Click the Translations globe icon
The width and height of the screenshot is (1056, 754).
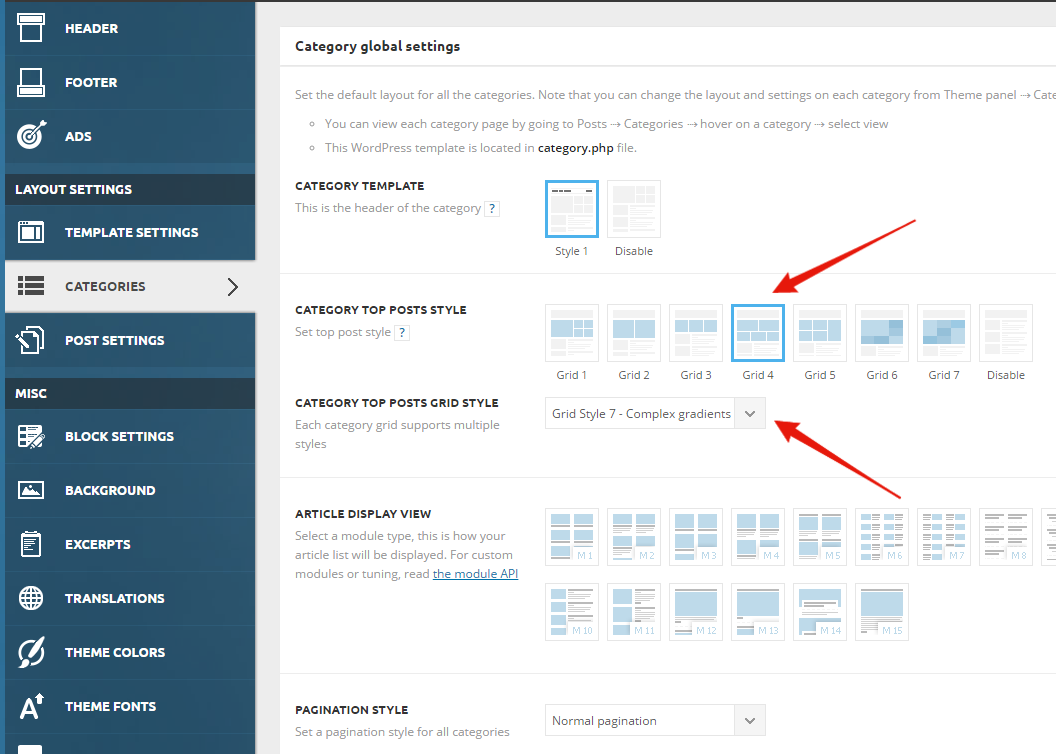tap(31, 598)
